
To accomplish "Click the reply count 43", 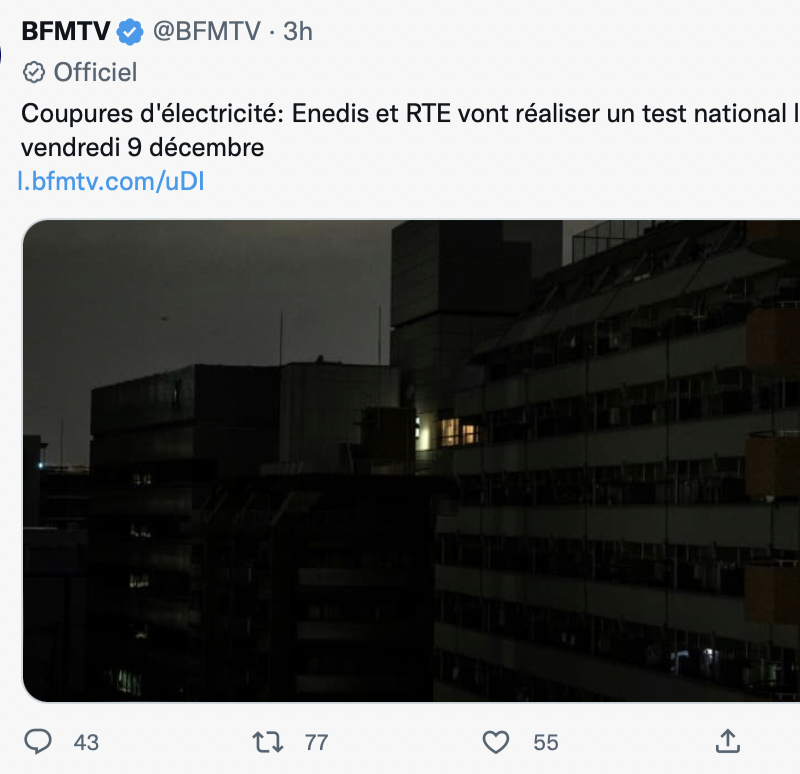I will (x=86, y=742).
